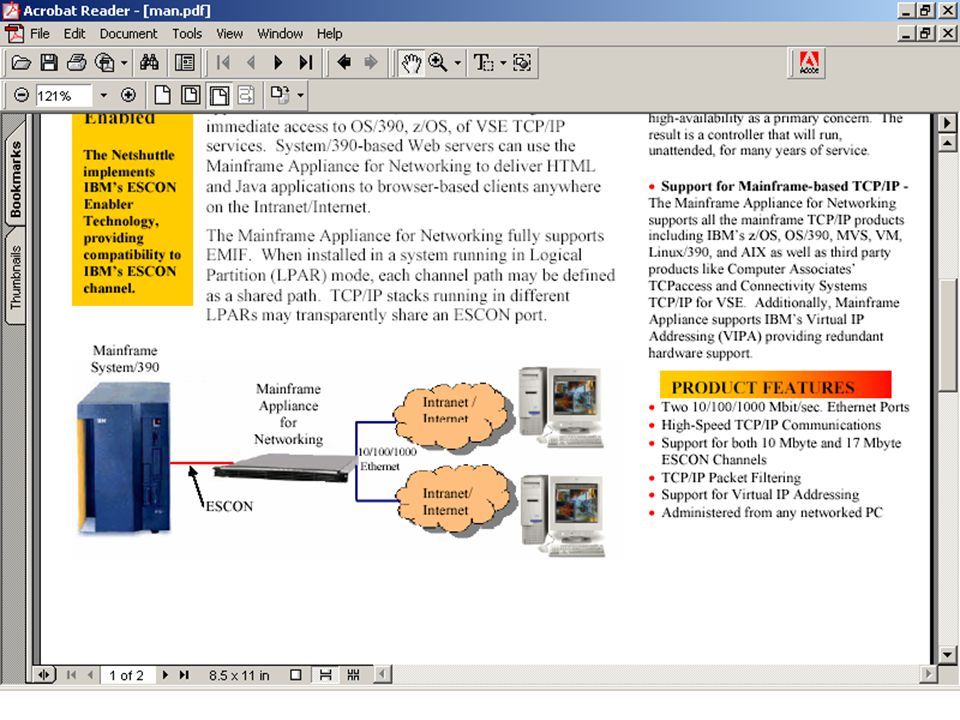Click the round zoom out minus button

pyautogui.click(x=21, y=95)
